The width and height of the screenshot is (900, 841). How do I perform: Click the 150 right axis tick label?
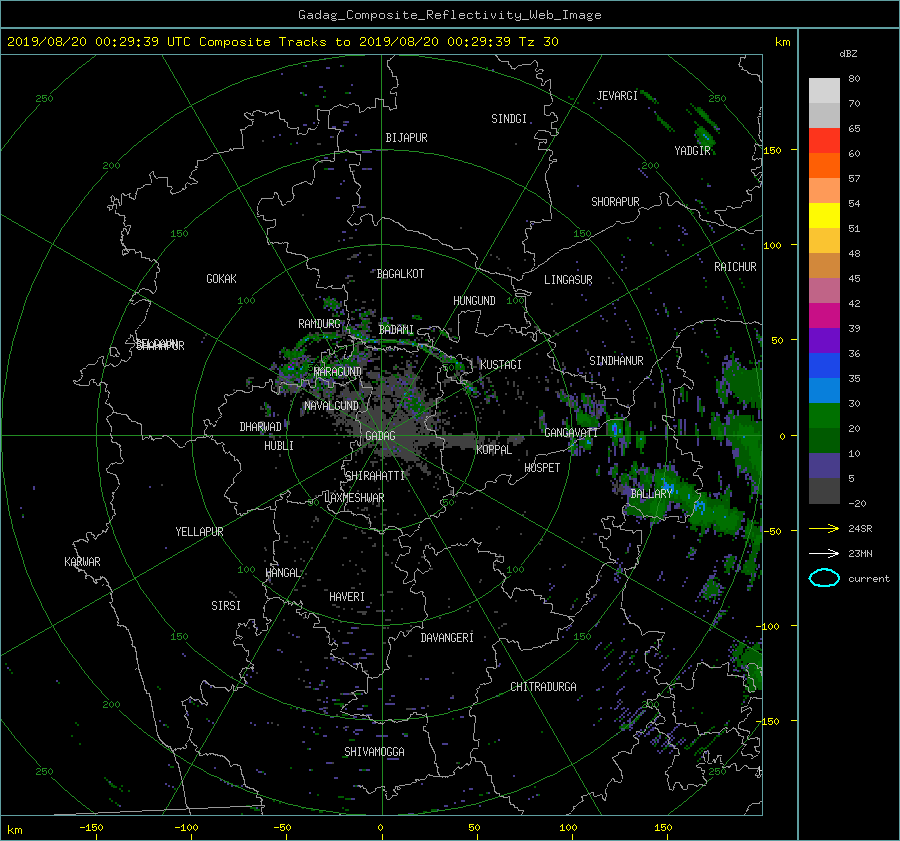click(x=773, y=150)
